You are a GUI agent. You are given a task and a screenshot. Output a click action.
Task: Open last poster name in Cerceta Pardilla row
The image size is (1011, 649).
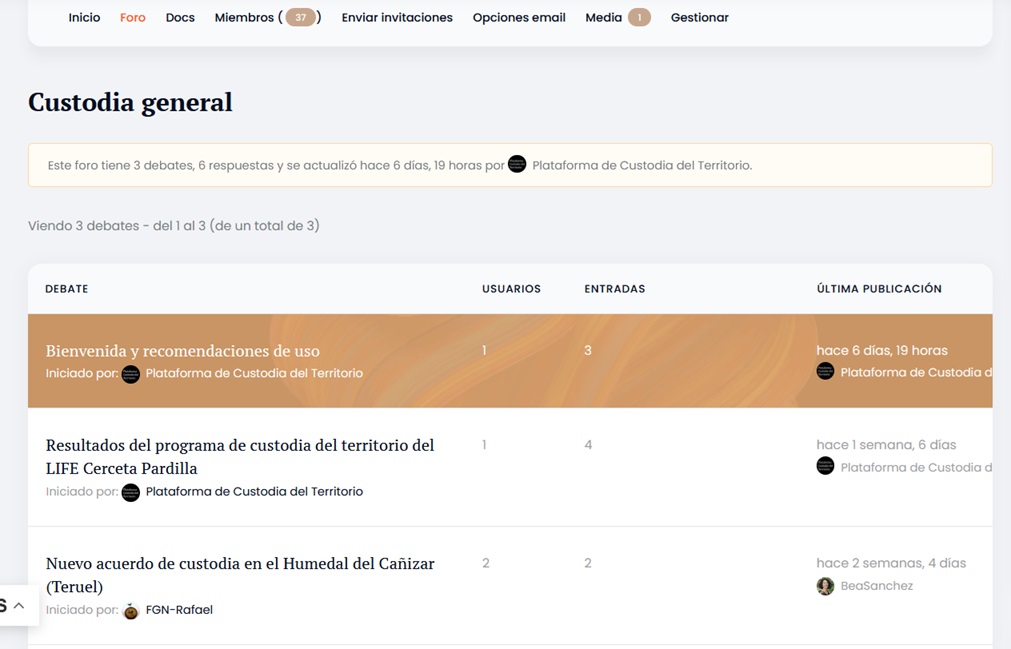tap(916, 467)
